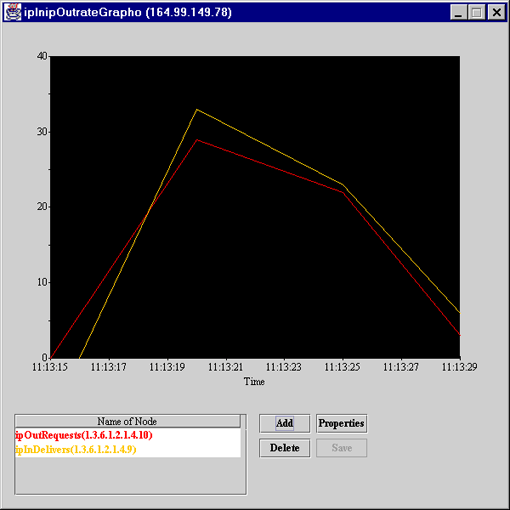The image size is (510, 510).
Task: Click the red line's peak point
Action: [197, 140]
